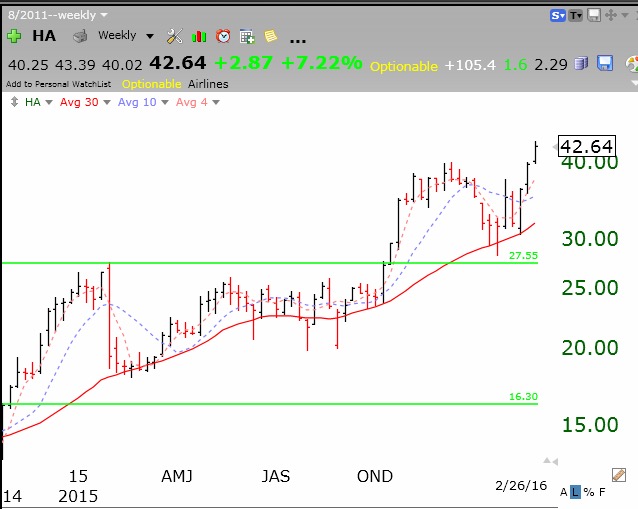Click the last price 42.64 in header
Image resolution: width=638 pixels, height=509 pixels.
pyautogui.click(x=178, y=63)
